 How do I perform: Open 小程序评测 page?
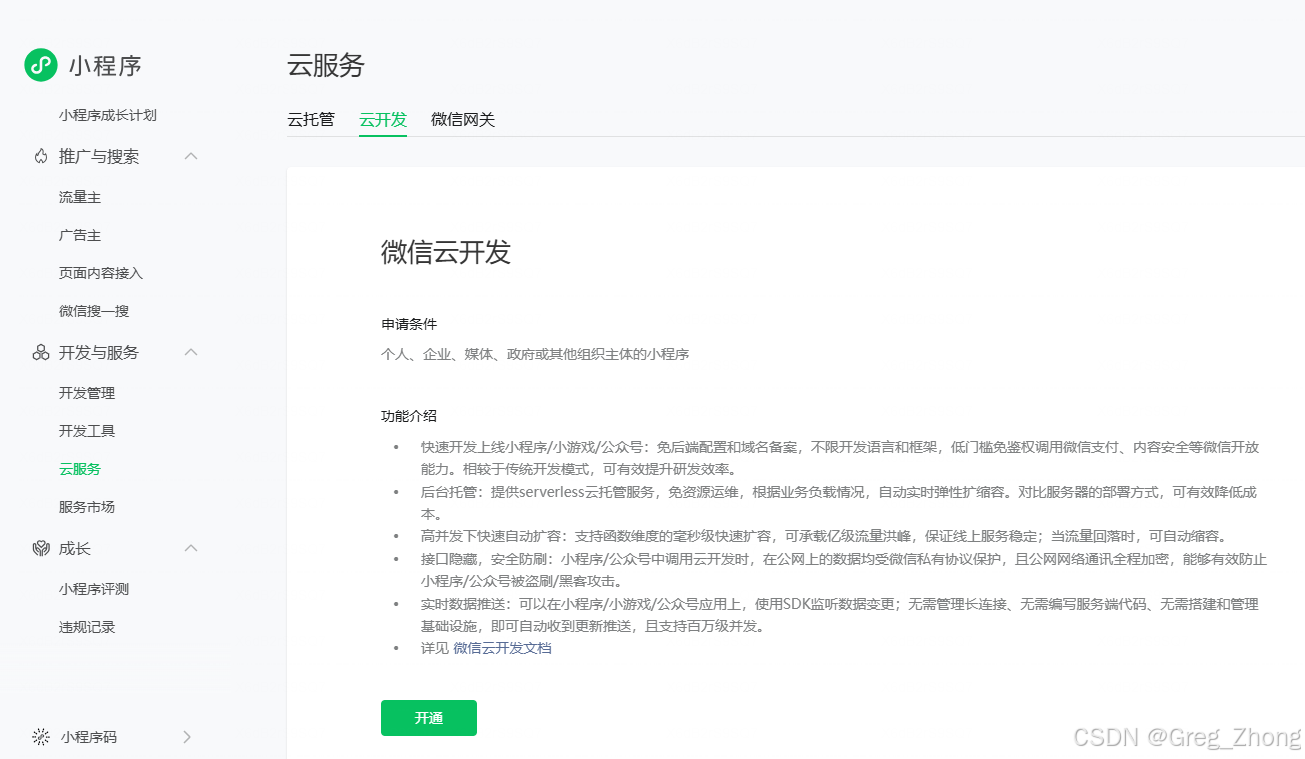tap(94, 589)
